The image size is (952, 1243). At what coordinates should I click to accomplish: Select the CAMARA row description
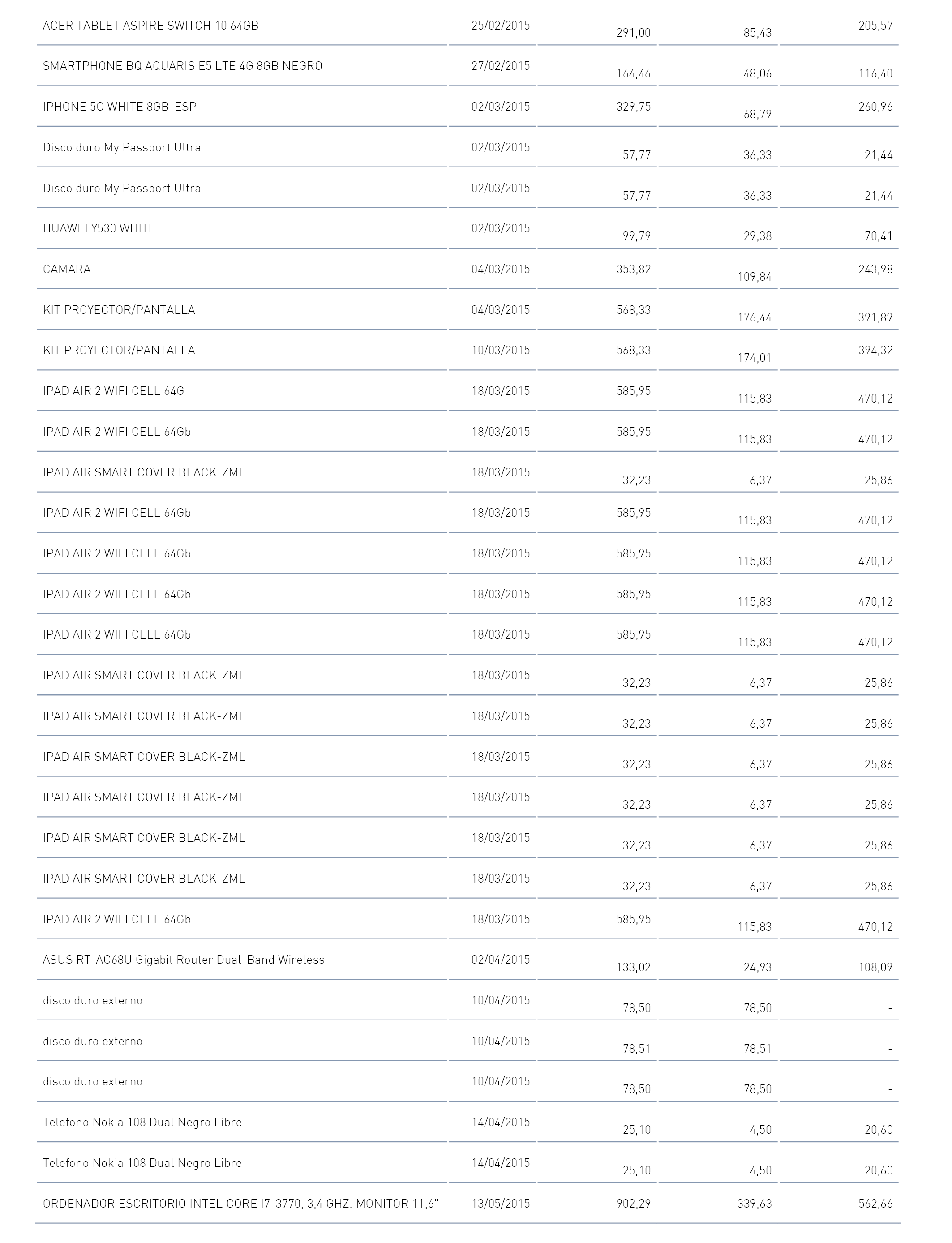point(67,270)
